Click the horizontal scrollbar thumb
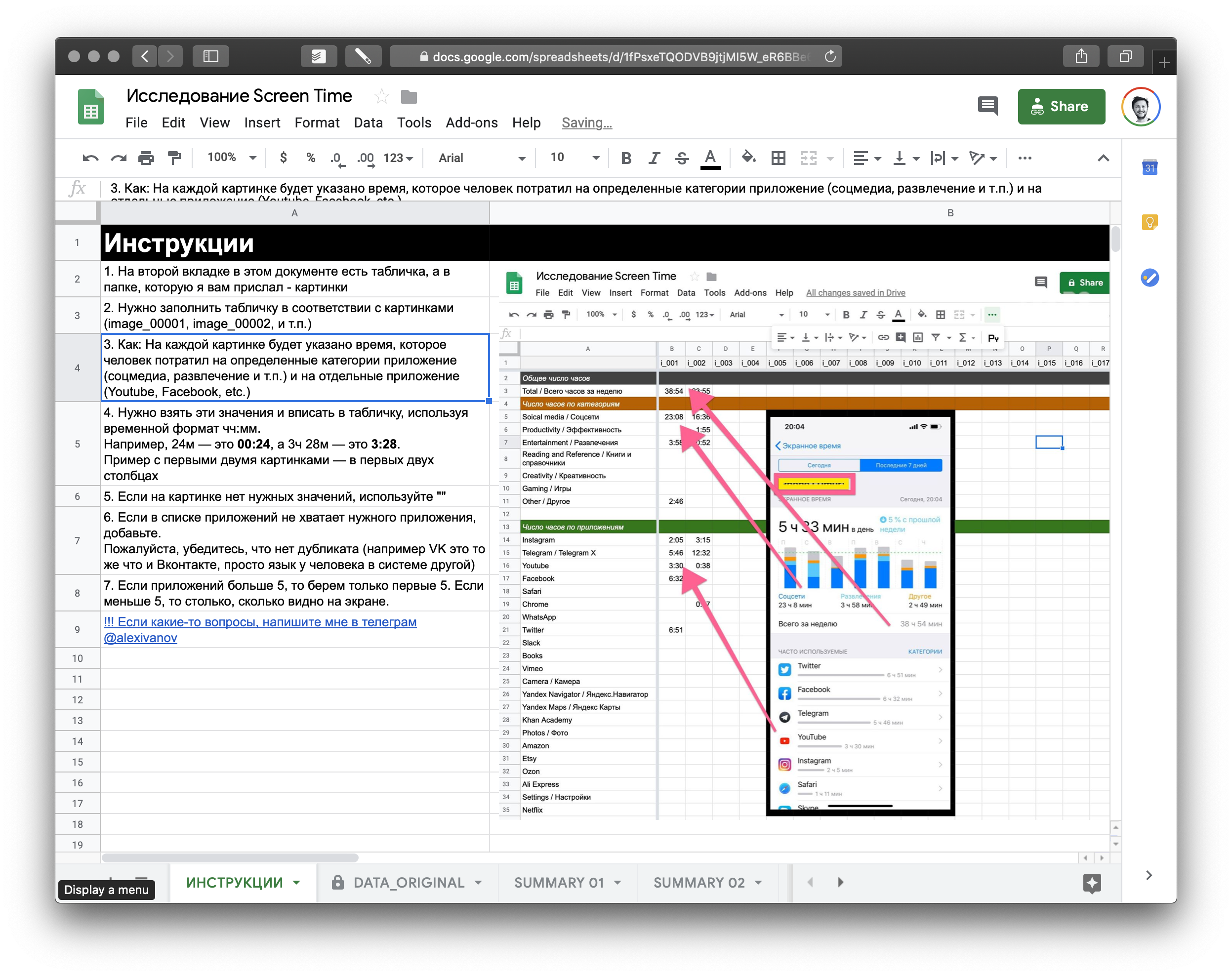1232x976 pixels. (230, 858)
